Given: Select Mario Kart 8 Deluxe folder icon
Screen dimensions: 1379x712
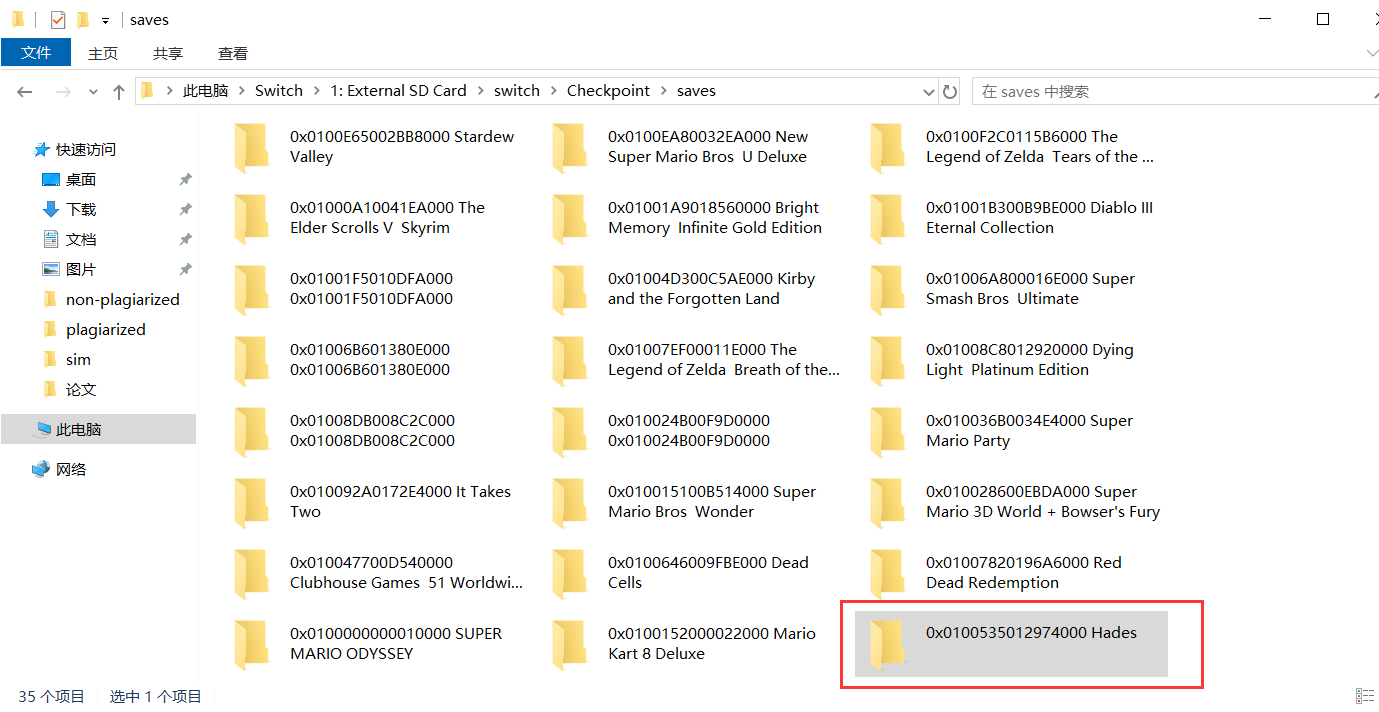Looking at the screenshot, I should (569, 645).
